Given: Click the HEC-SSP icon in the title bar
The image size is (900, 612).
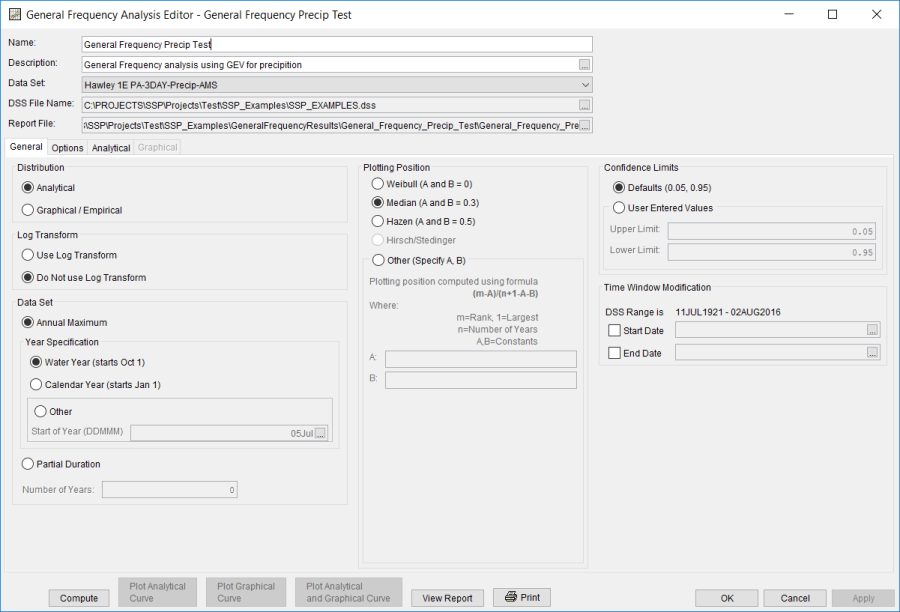Looking at the screenshot, I should point(13,14).
